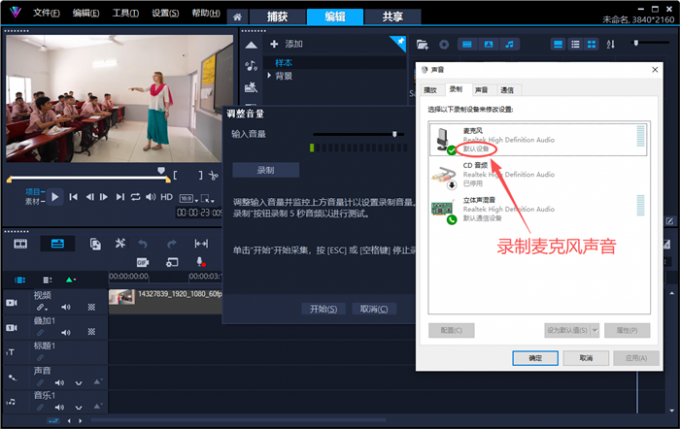Toggle HD preview mode
Viewport: 680px width, 429px height.
[x=167, y=197]
